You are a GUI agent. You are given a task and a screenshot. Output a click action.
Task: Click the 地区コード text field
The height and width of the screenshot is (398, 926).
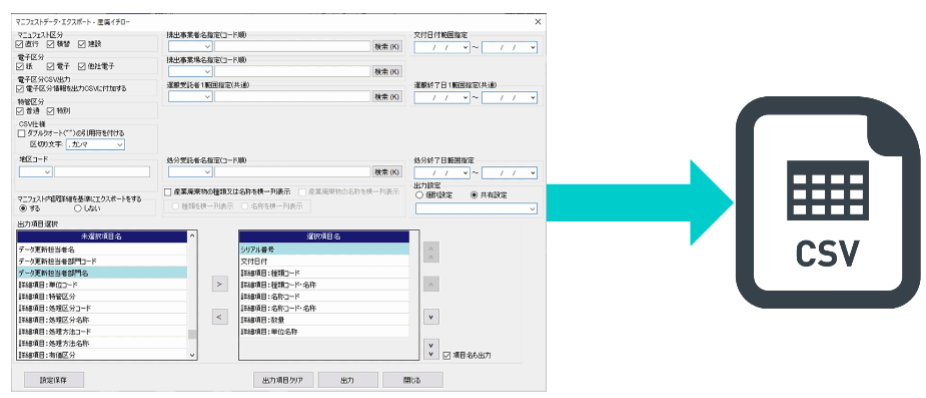(102, 172)
